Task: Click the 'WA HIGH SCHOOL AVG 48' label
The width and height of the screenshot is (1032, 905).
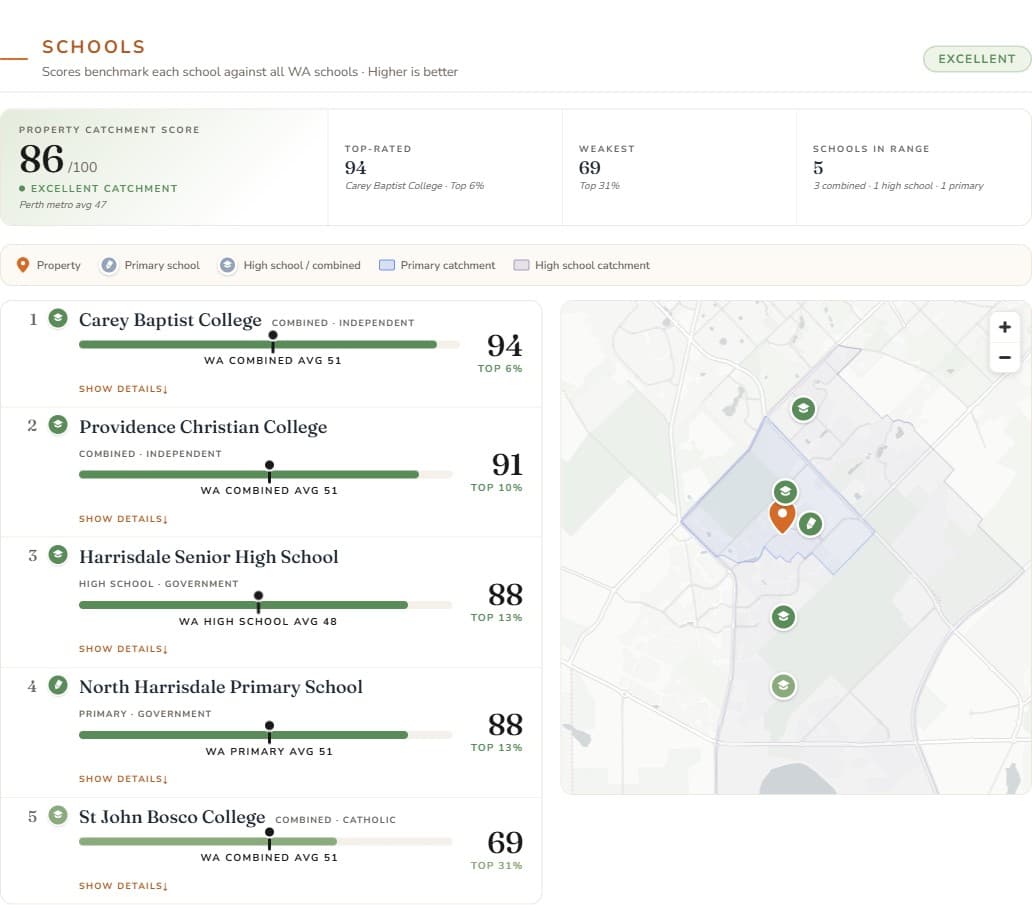Action: tap(258, 621)
